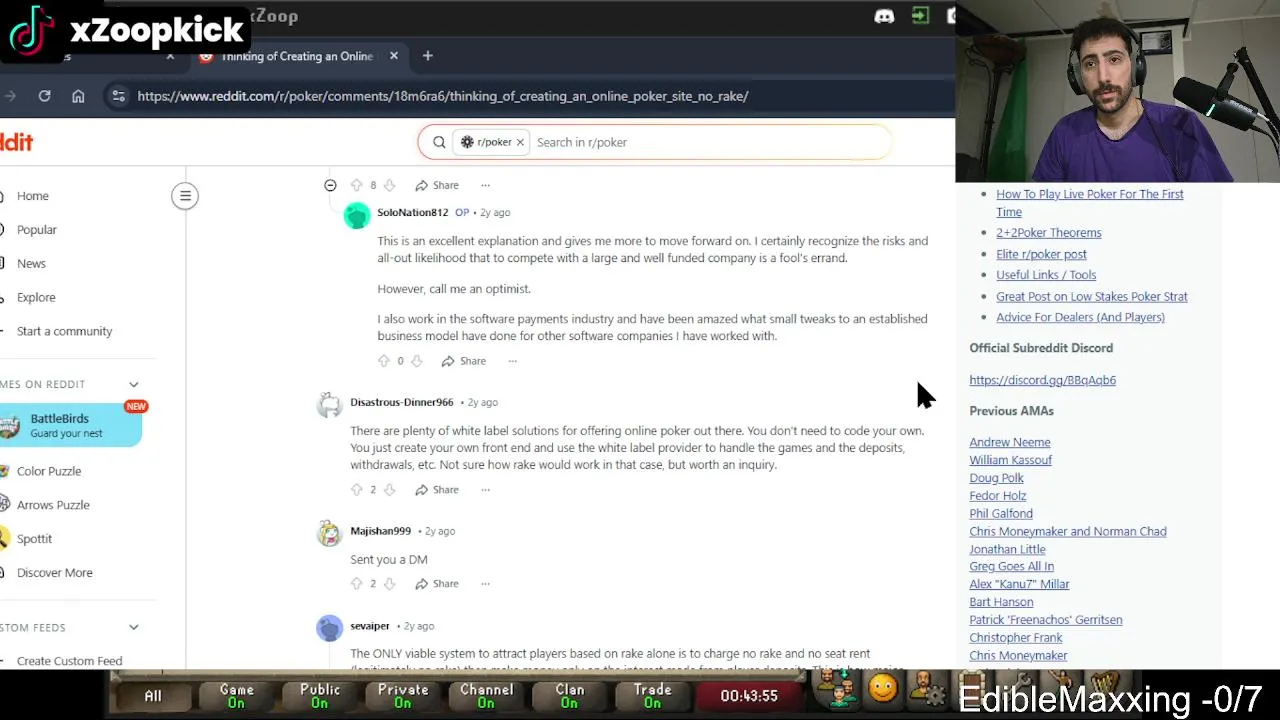Go to Home in Reddit sidebar

click(33, 196)
